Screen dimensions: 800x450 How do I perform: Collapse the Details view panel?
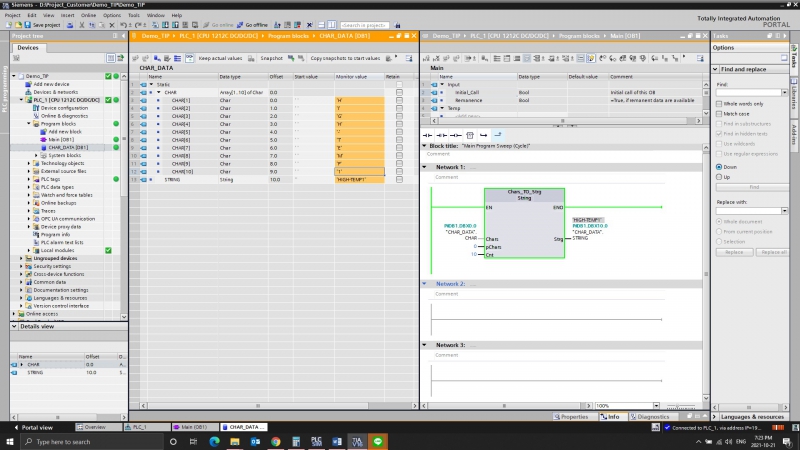pyautogui.click(x=14, y=327)
